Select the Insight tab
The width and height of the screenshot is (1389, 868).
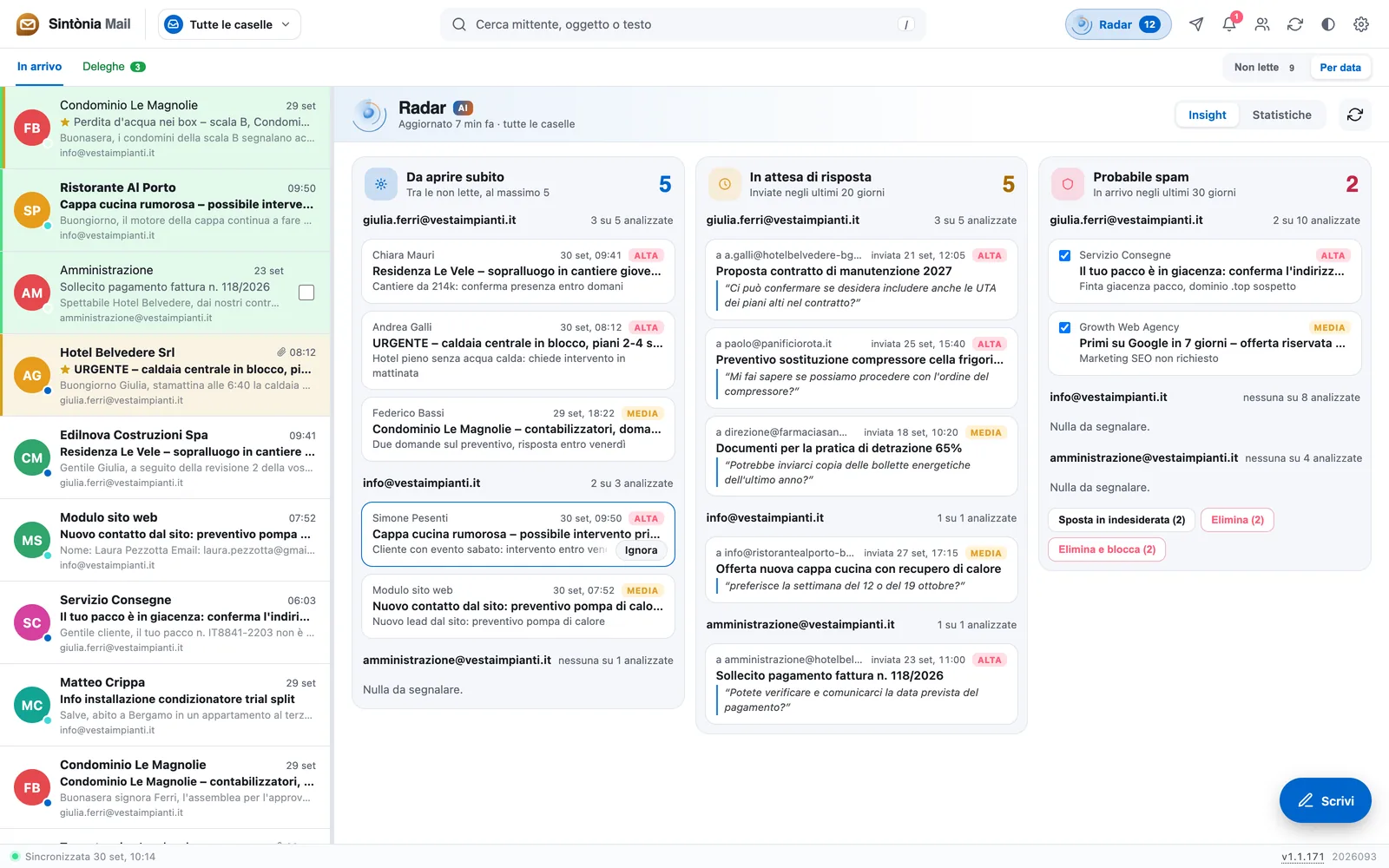click(x=1207, y=115)
